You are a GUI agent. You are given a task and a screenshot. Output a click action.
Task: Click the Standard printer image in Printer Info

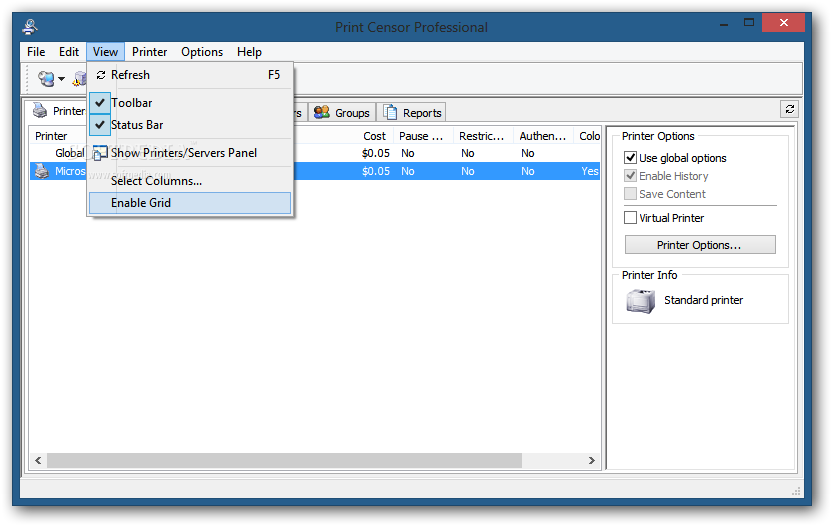click(641, 301)
